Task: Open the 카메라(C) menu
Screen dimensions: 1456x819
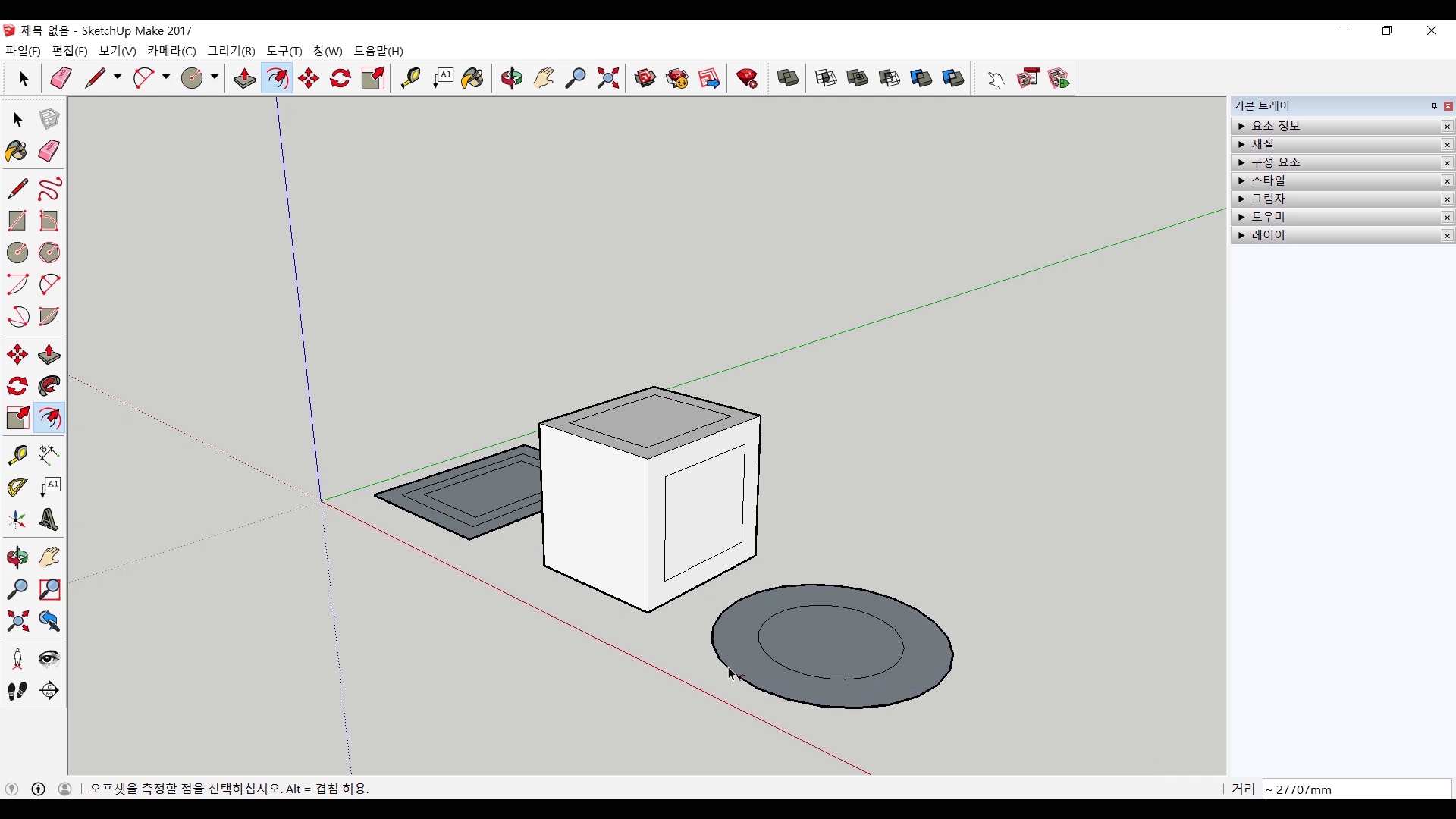Action: click(x=171, y=51)
